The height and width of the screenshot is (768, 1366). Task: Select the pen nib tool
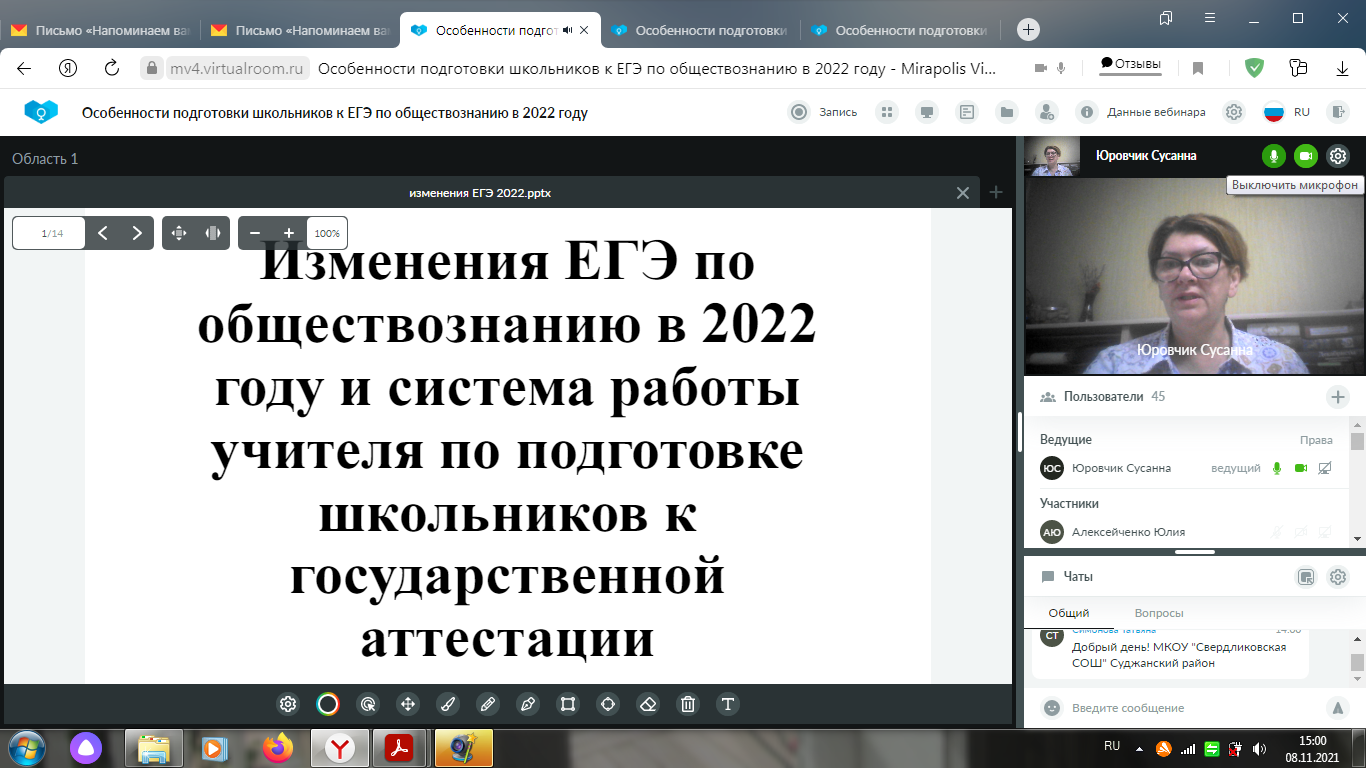pyautogui.click(x=528, y=704)
